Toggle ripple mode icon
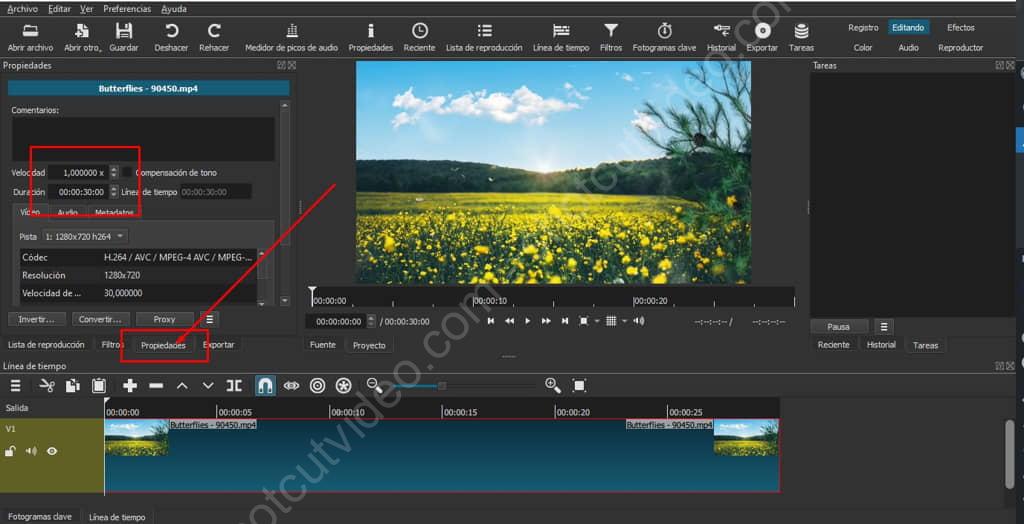This screenshot has height=524, width=1024. pyautogui.click(x=317, y=385)
